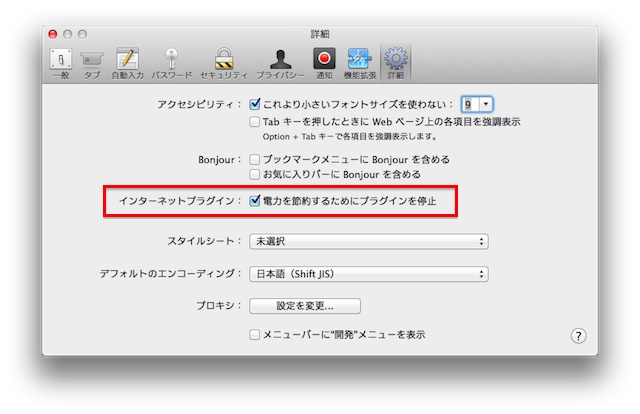Open the 一般 (General) preferences pane

pyautogui.click(x=60, y=62)
